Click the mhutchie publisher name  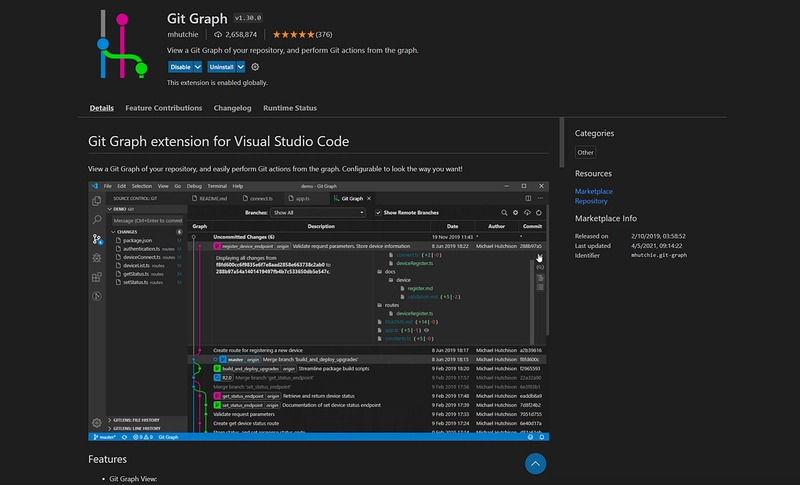[x=183, y=35]
